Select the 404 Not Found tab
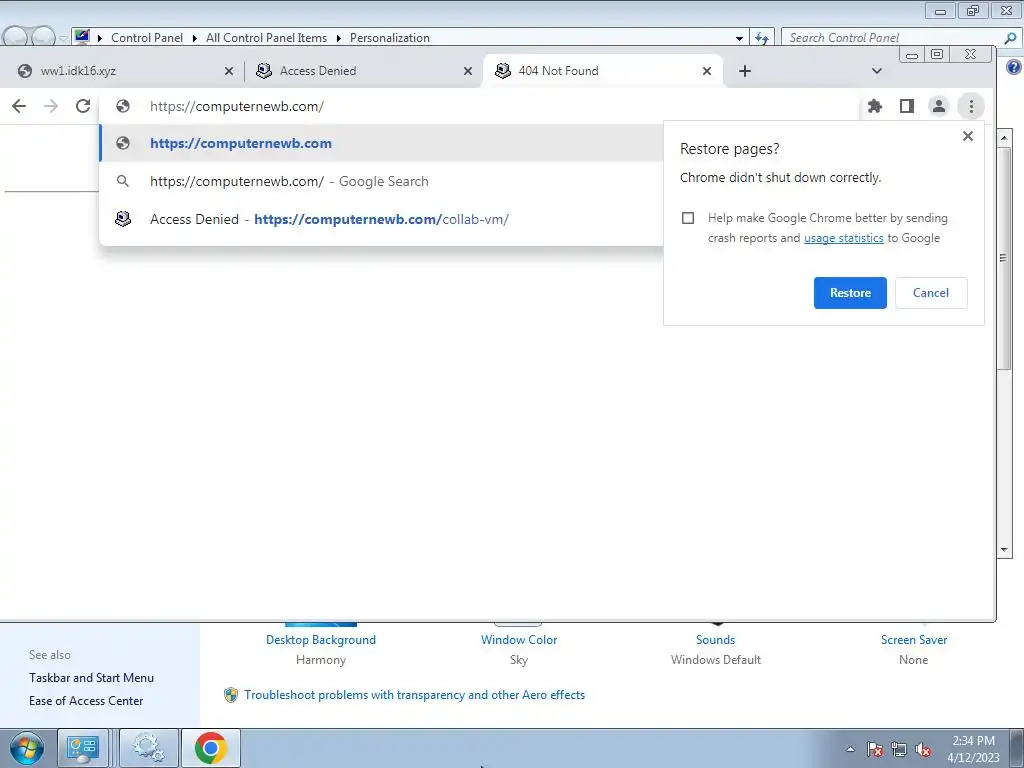Image resolution: width=1024 pixels, height=768 pixels. pyautogui.click(x=602, y=71)
